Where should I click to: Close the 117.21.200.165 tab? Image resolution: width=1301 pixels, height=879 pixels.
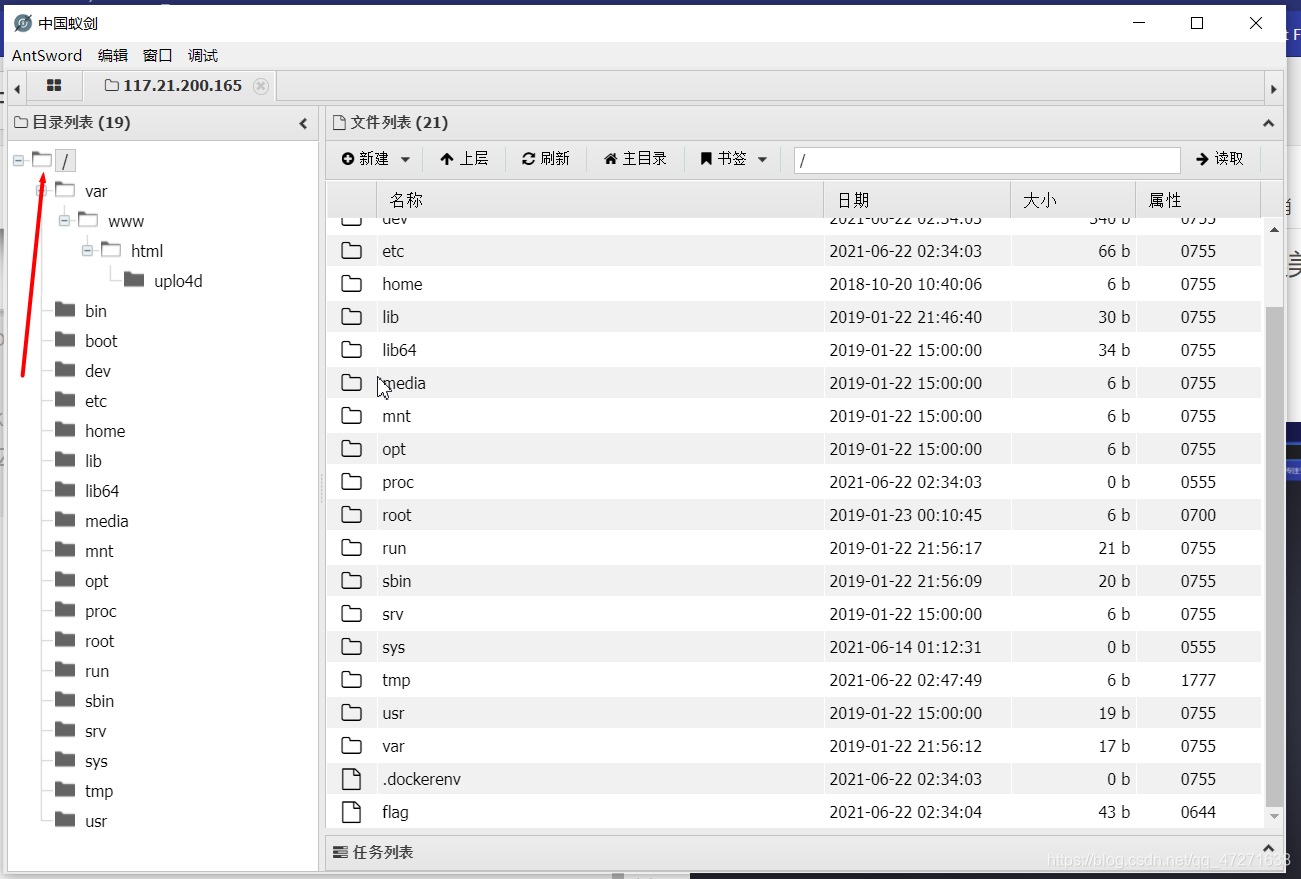pyautogui.click(x=261, y=86)
